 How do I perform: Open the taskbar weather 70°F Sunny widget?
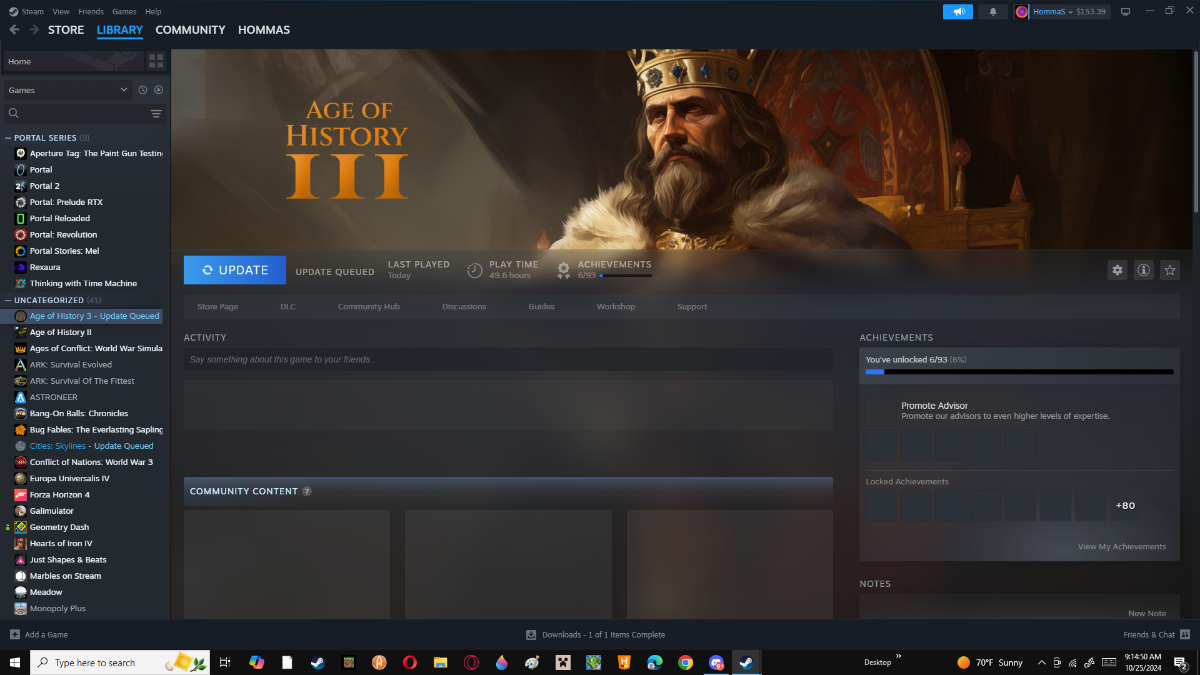990,662
